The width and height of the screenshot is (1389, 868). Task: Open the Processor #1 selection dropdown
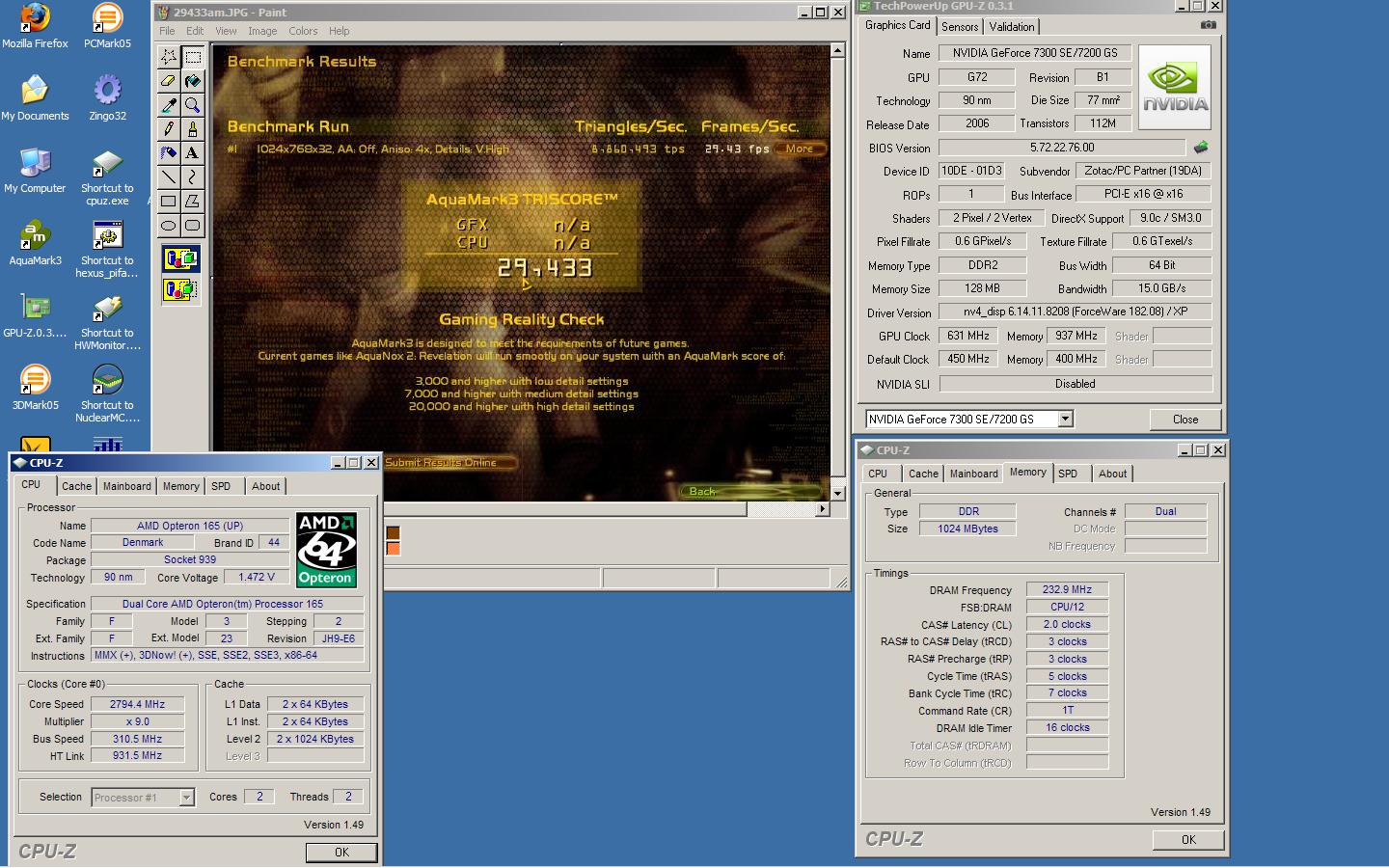[186, 798]
